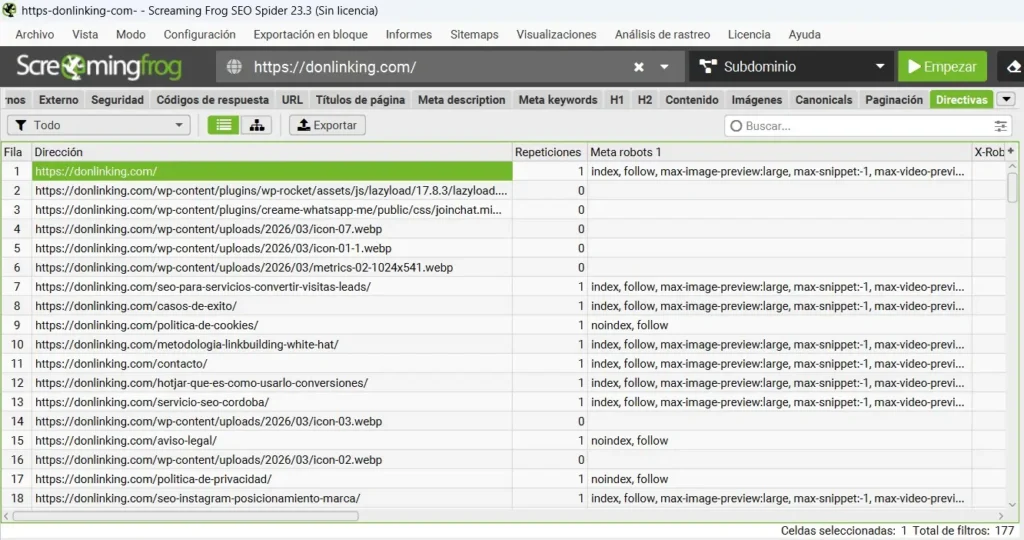Click vertical scrollbar down arrow
The image size is (1024, 540).
tap(1012, 504)
